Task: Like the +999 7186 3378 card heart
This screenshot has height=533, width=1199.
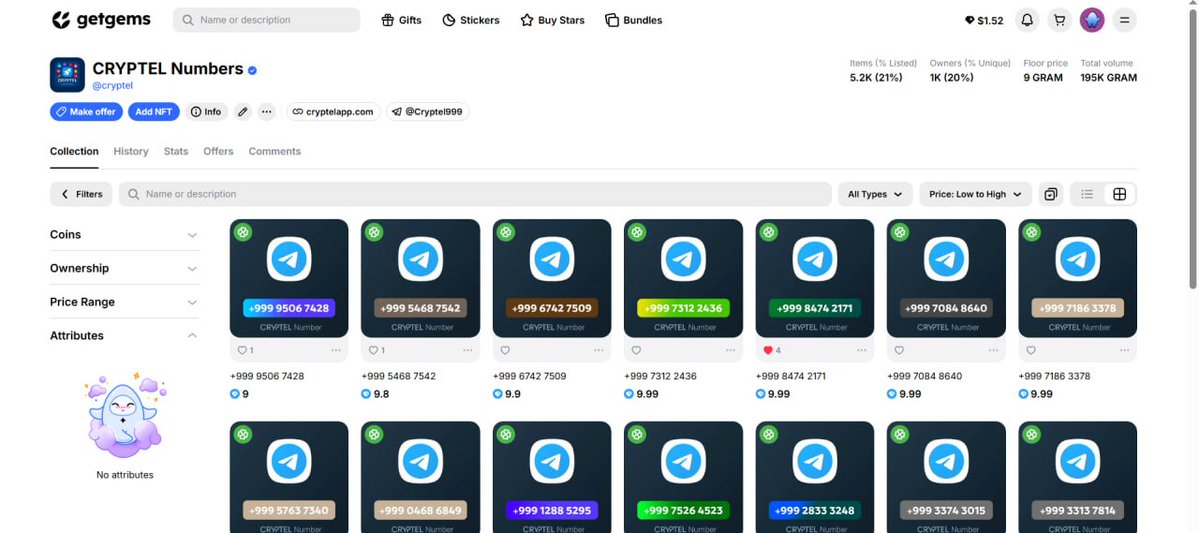Action: click(x=1032, y=350)
